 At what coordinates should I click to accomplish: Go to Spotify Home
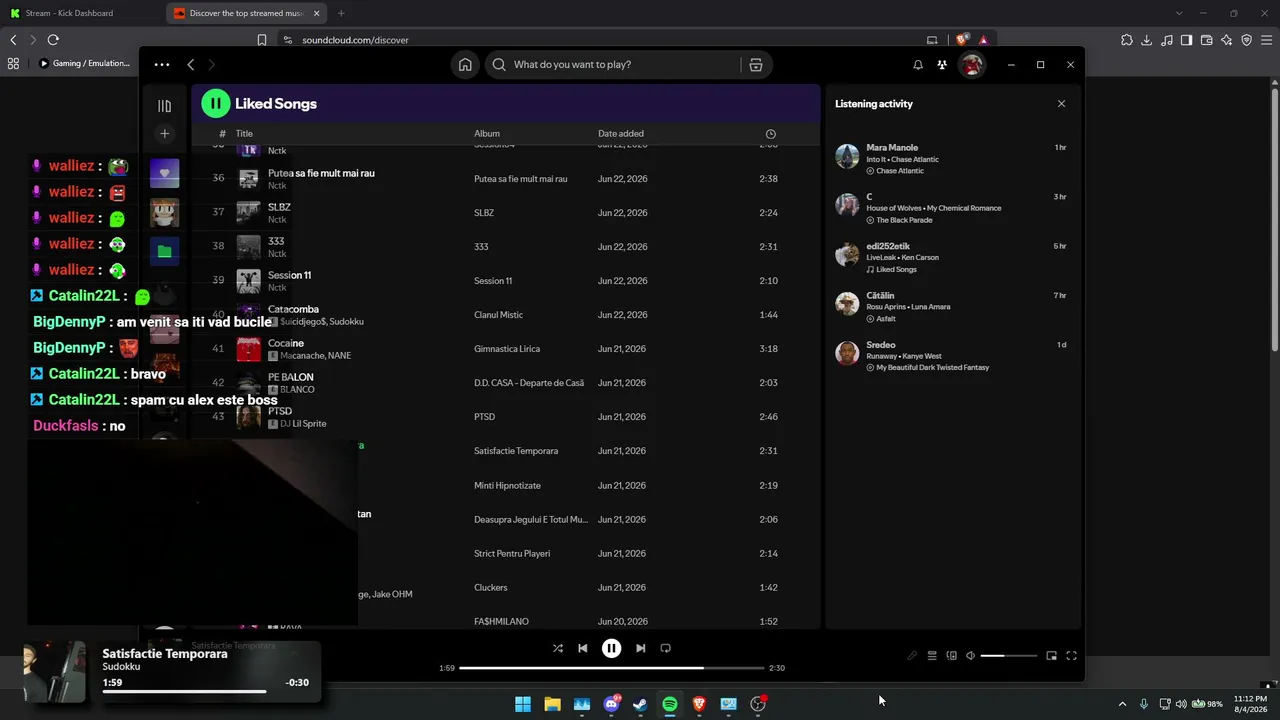[465, 65]
